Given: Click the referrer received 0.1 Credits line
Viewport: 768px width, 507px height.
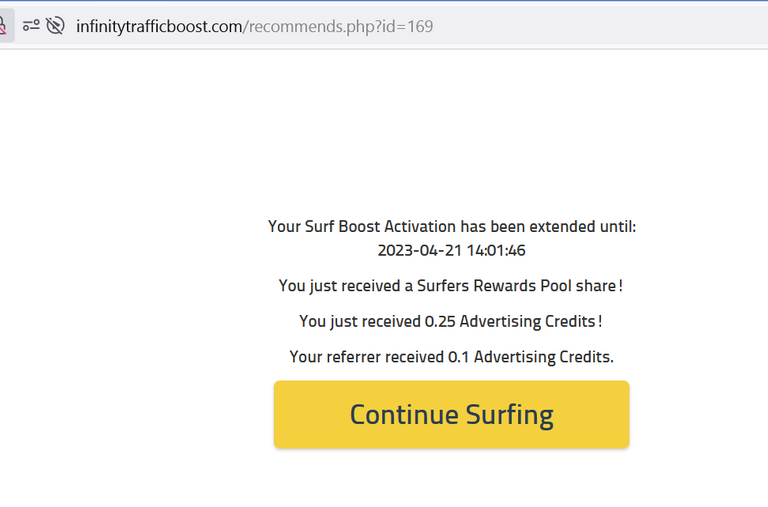Looking at the screenshot, I should [452, 357].
